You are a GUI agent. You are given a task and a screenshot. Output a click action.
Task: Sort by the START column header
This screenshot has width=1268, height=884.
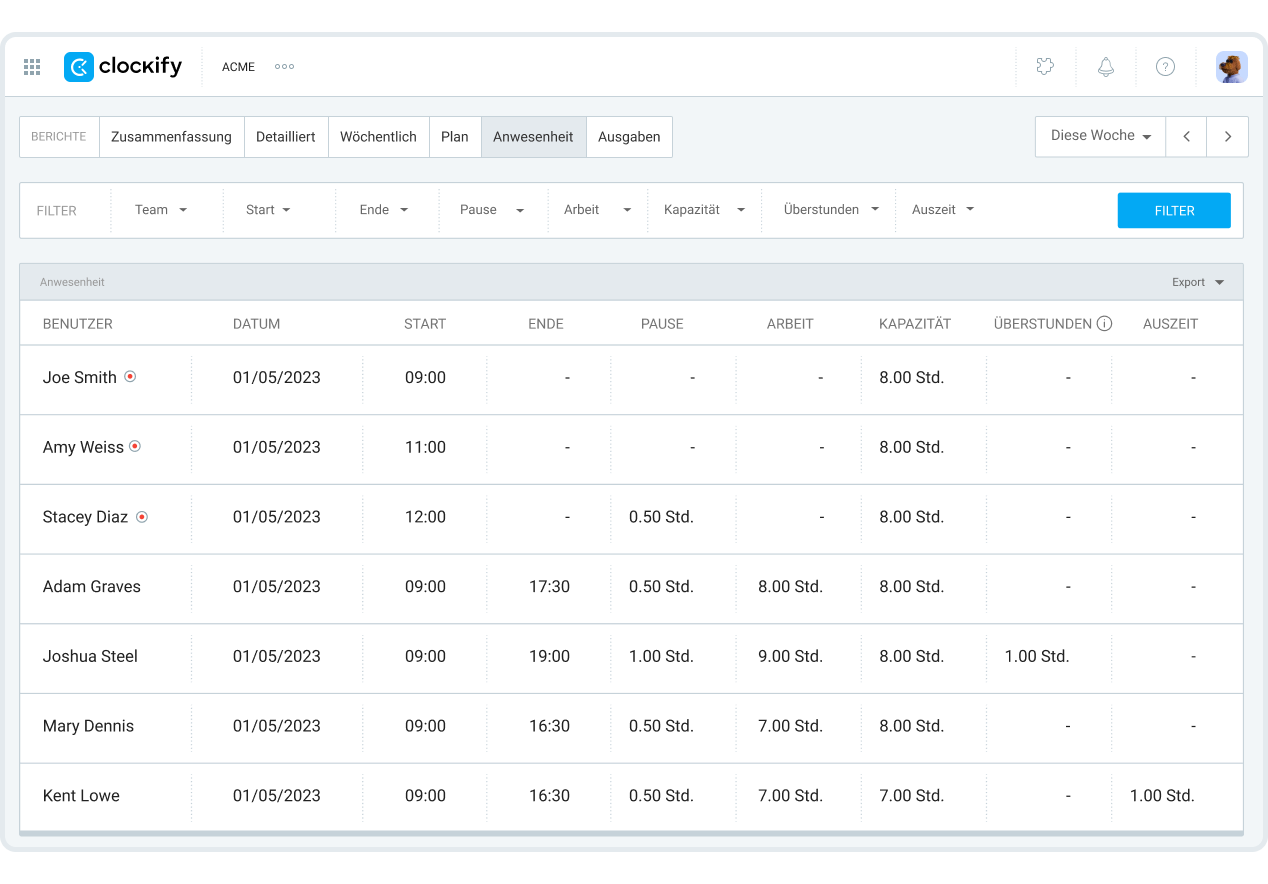pyautogui.click(x=425, y=324)
